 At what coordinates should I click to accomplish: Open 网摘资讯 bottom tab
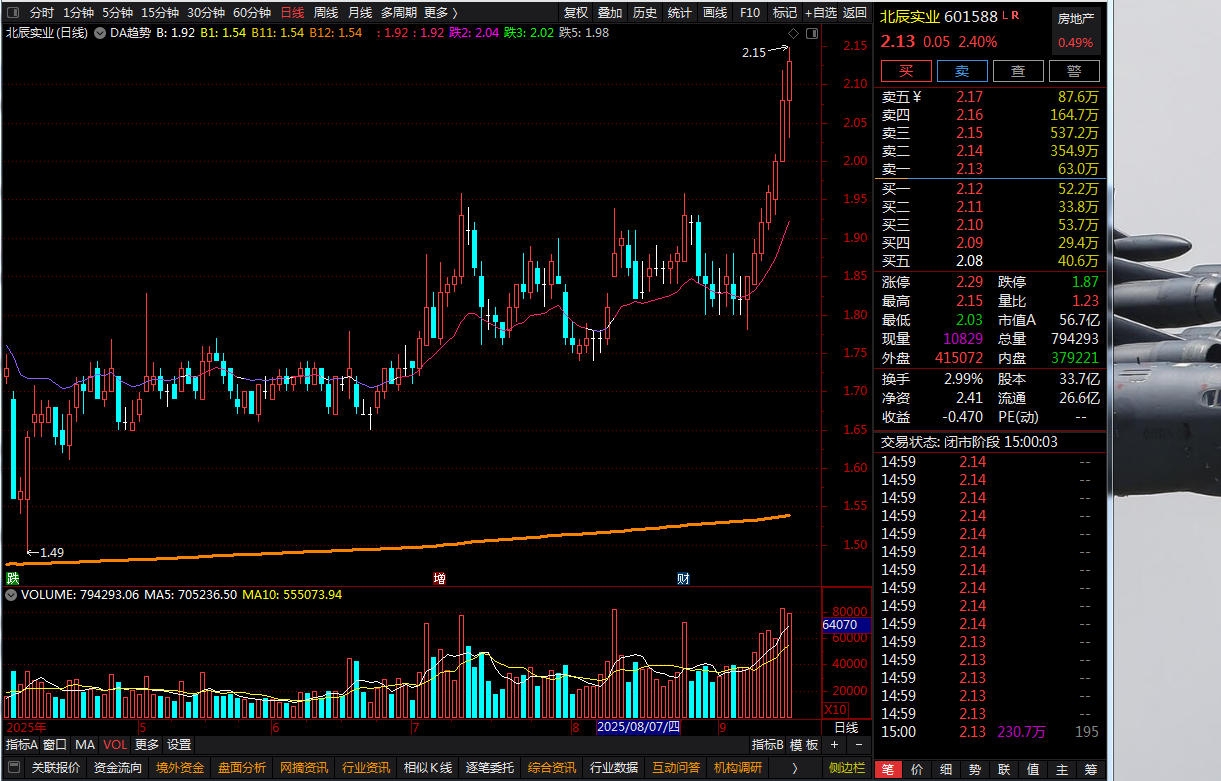(304, 768)
